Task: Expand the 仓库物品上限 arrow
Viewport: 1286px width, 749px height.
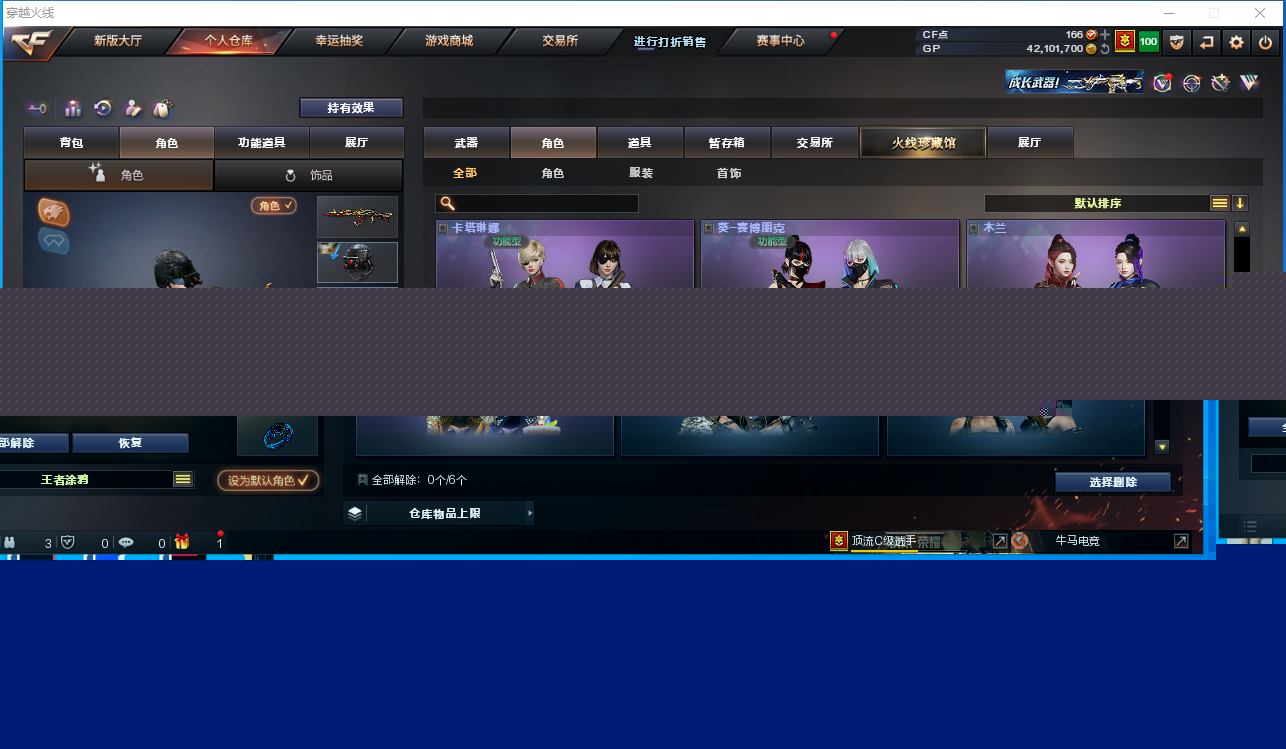Action: pyautogui.click(x=530, y=513)
